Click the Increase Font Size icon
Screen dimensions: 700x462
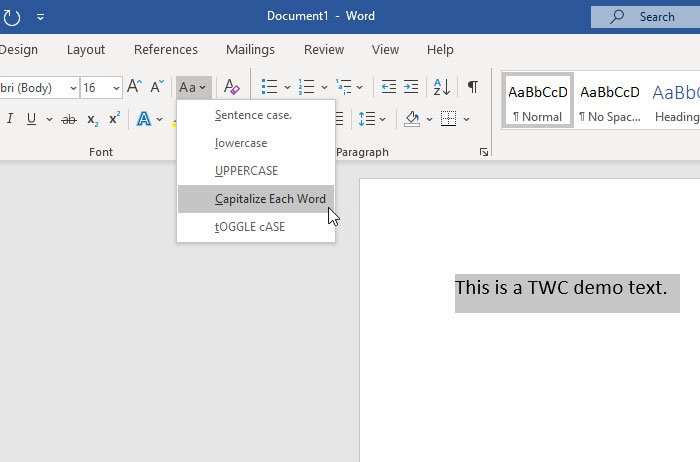134,86
